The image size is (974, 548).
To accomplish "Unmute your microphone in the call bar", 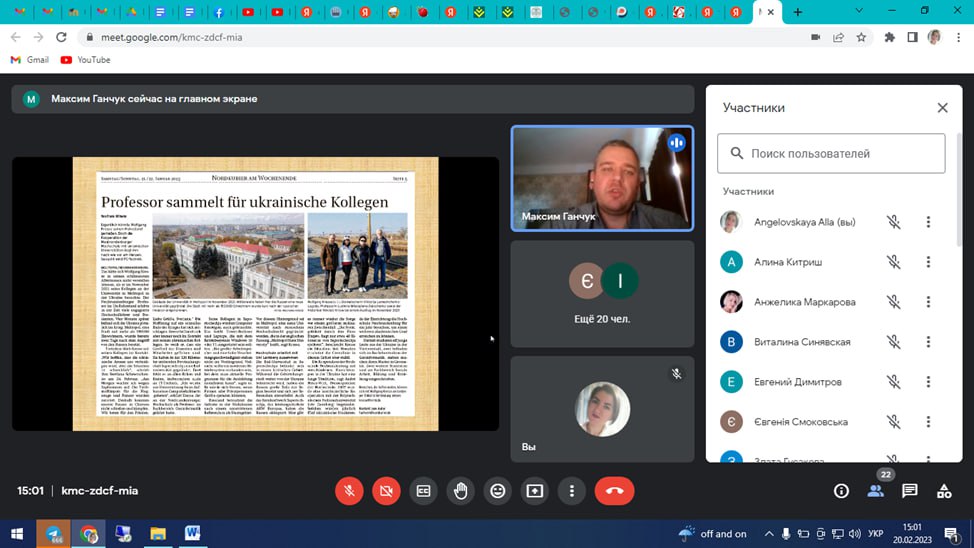I will coord(349,491).
